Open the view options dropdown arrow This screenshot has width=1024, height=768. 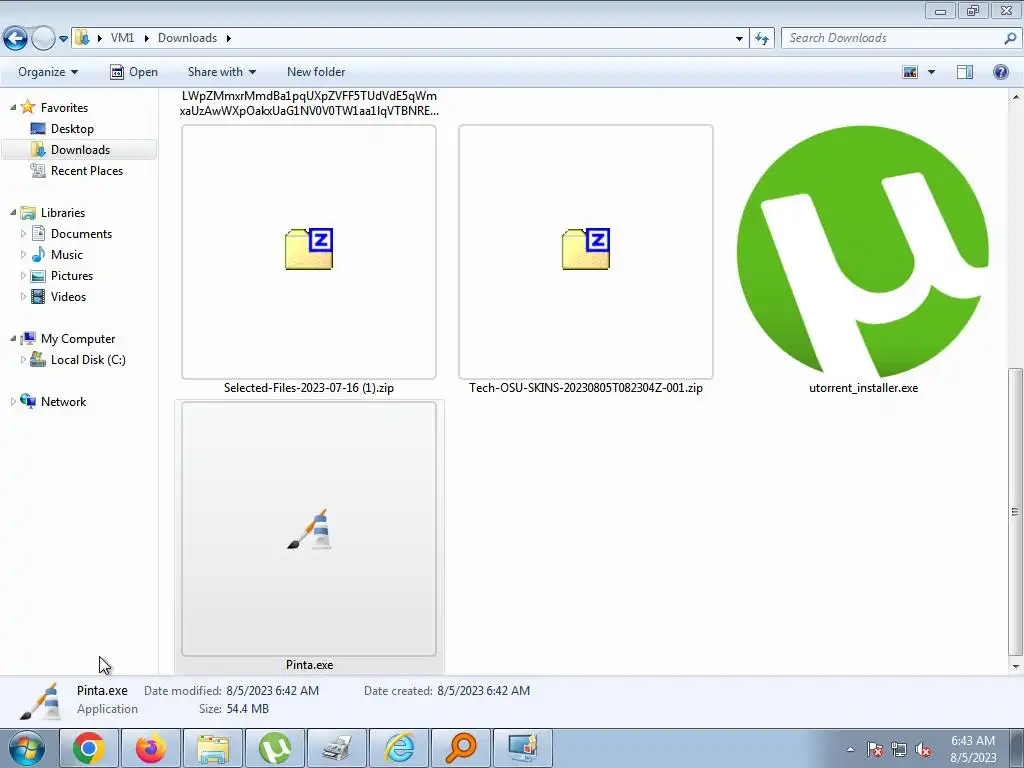pyautogui.click(x=931, y=72)
